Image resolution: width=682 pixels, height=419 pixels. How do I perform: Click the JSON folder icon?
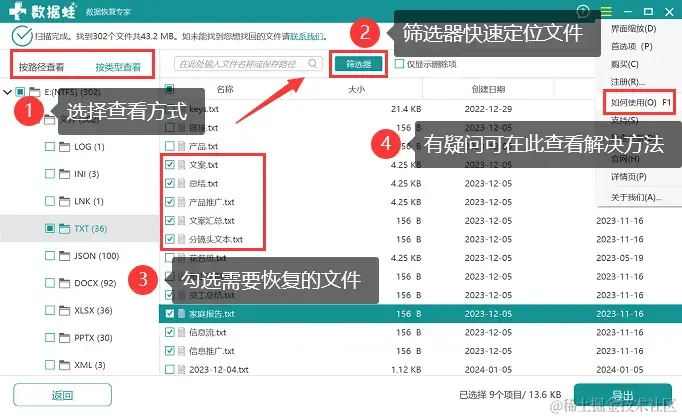point(64,256)
